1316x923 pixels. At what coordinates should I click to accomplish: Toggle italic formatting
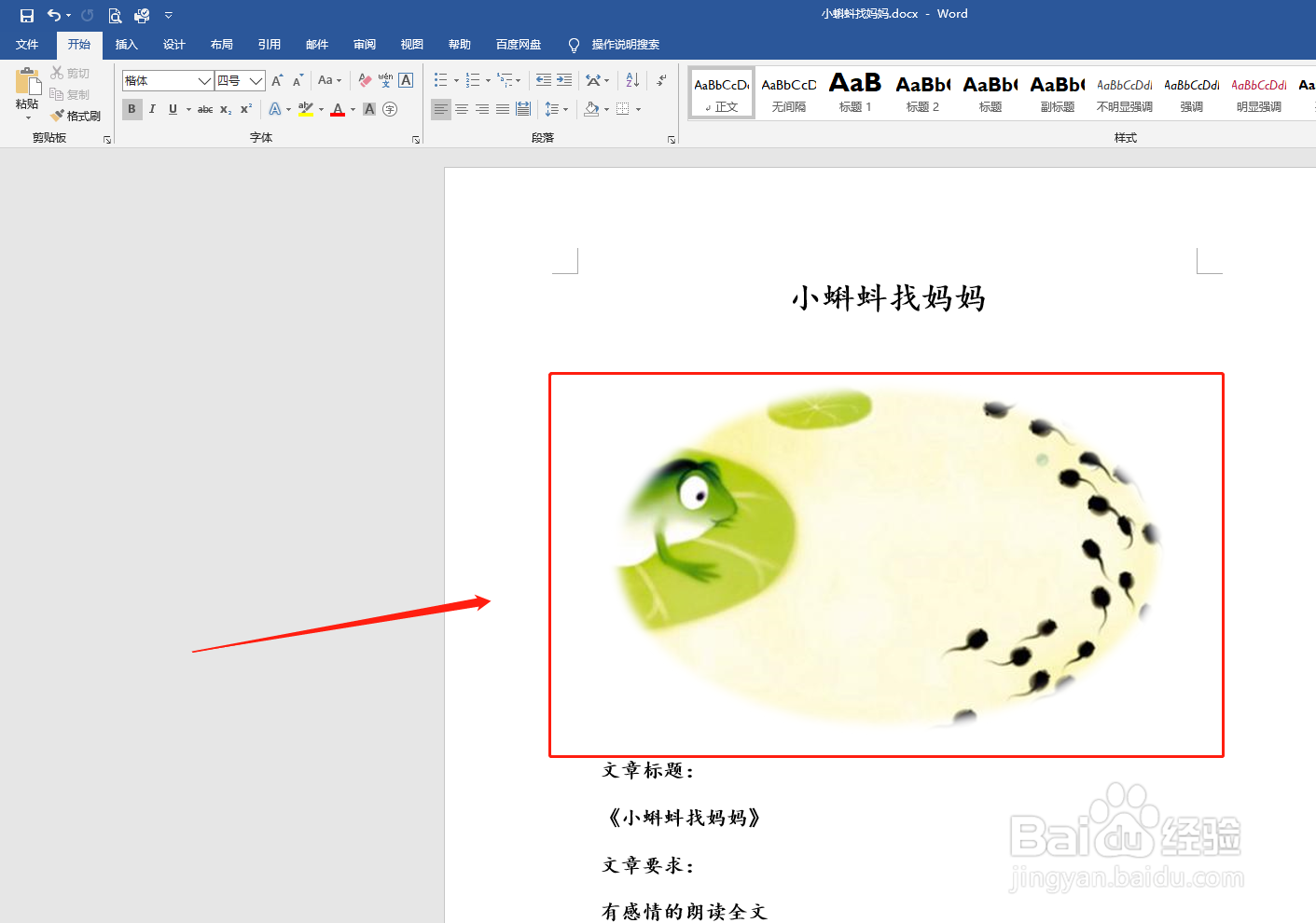point(152,109)
